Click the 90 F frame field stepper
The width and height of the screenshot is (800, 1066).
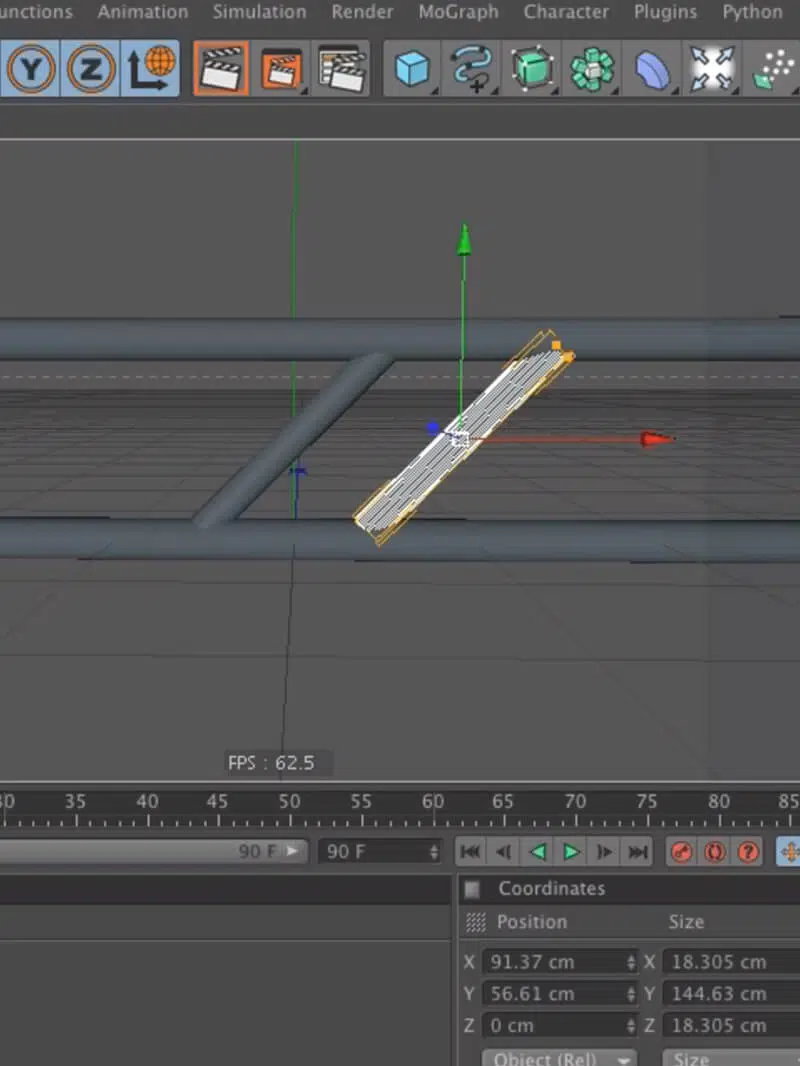[434, 852]
